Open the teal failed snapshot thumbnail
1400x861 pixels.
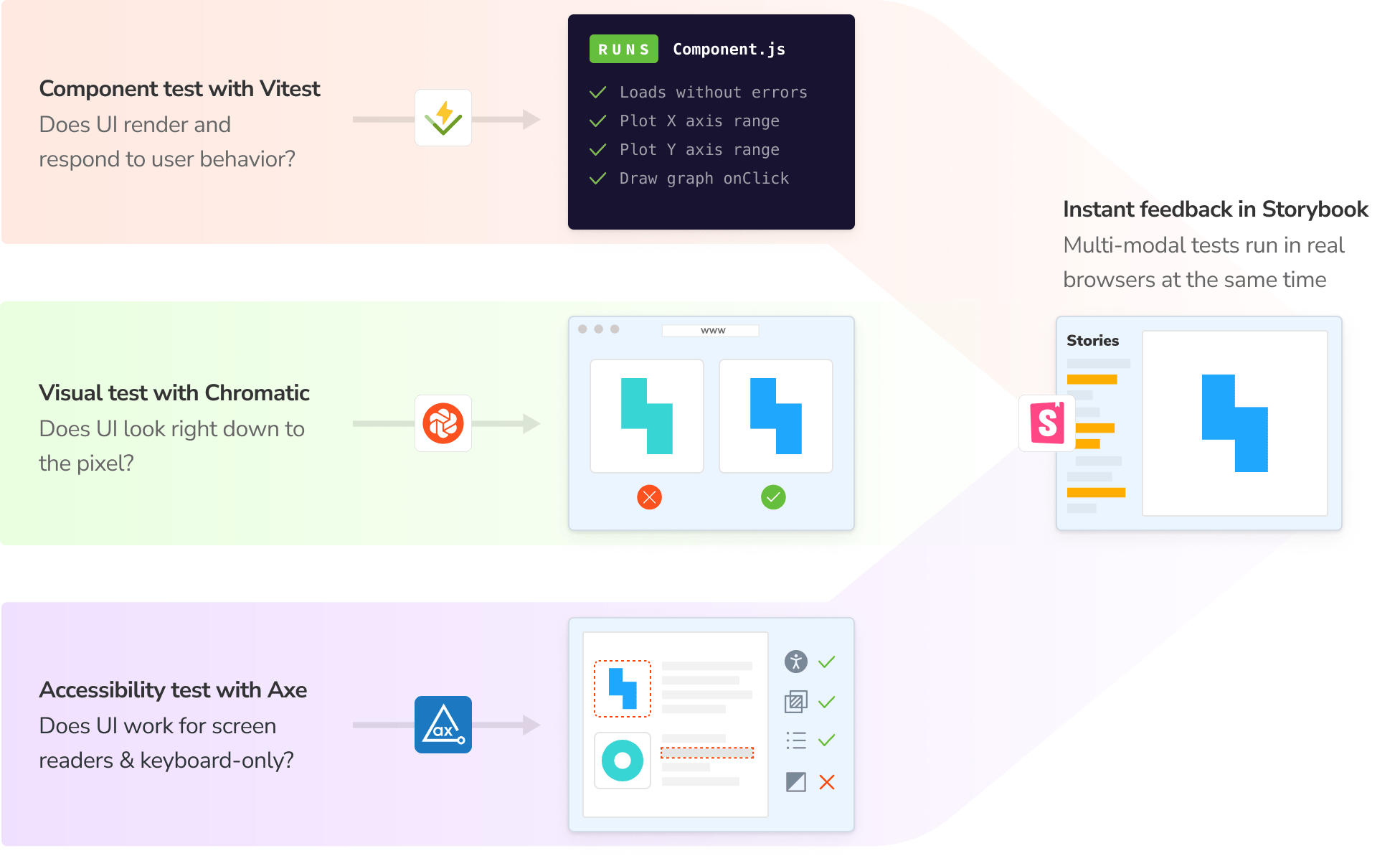pos(647,416)
